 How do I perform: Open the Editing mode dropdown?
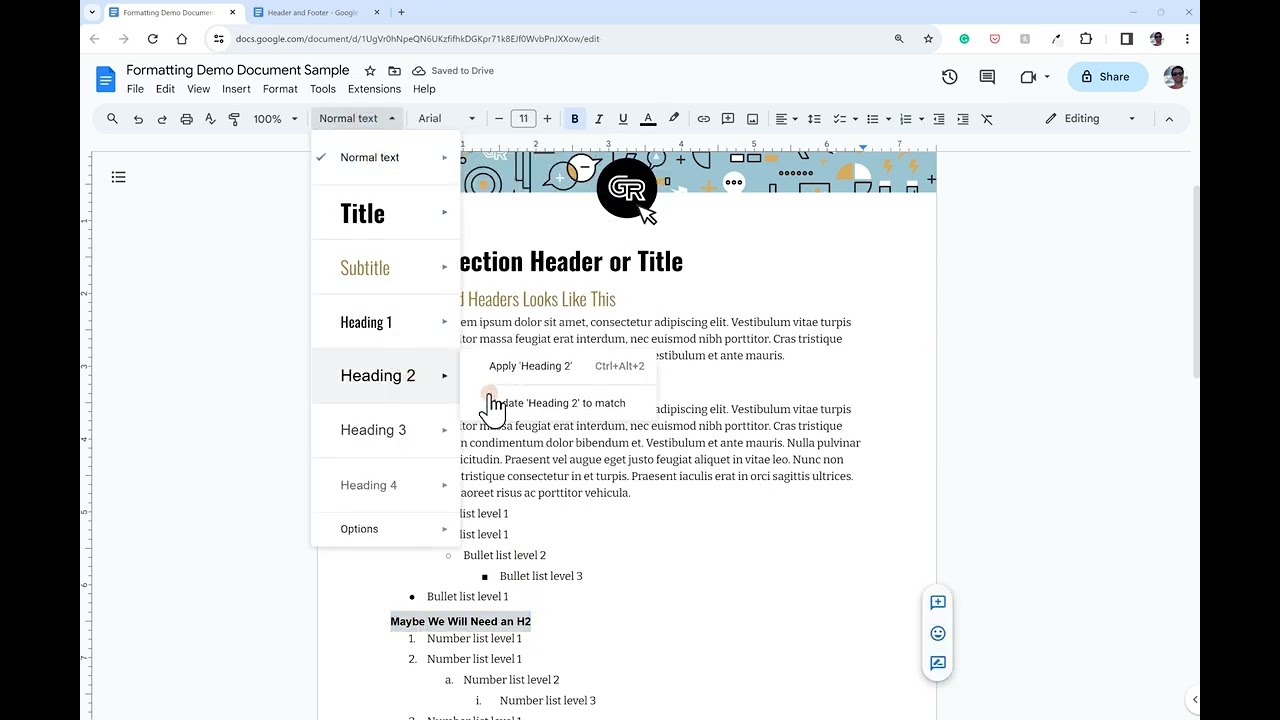pos(1090,119)
